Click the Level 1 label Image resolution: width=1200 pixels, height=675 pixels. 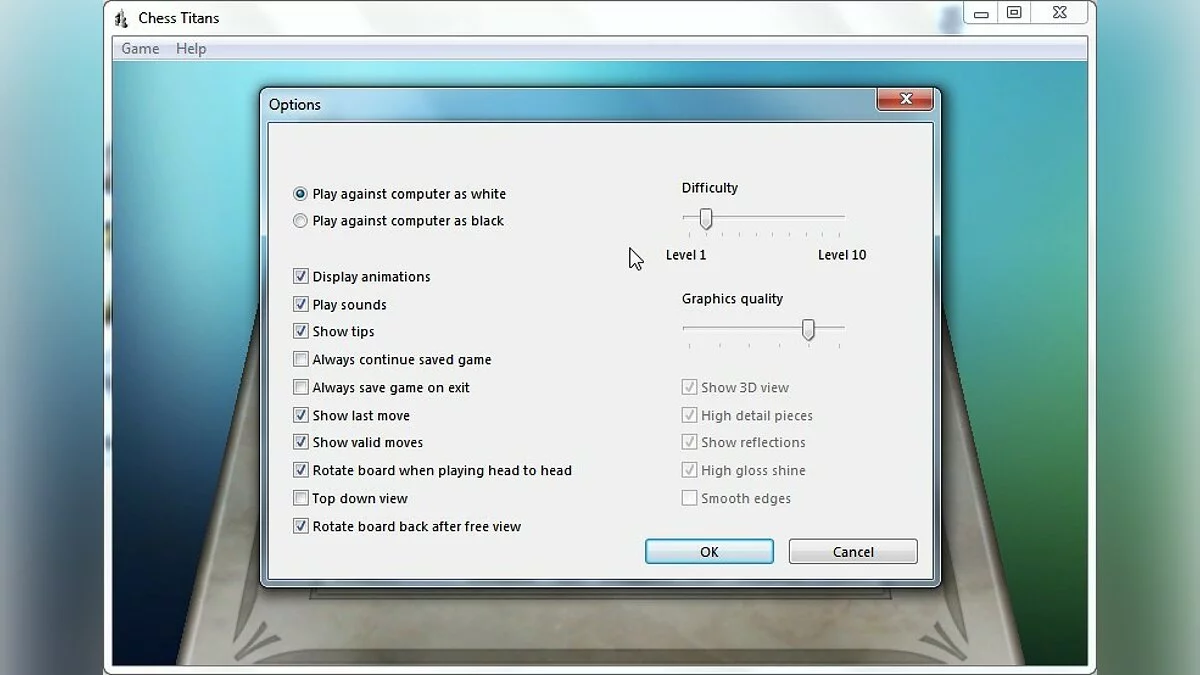(x=686, y=255)
